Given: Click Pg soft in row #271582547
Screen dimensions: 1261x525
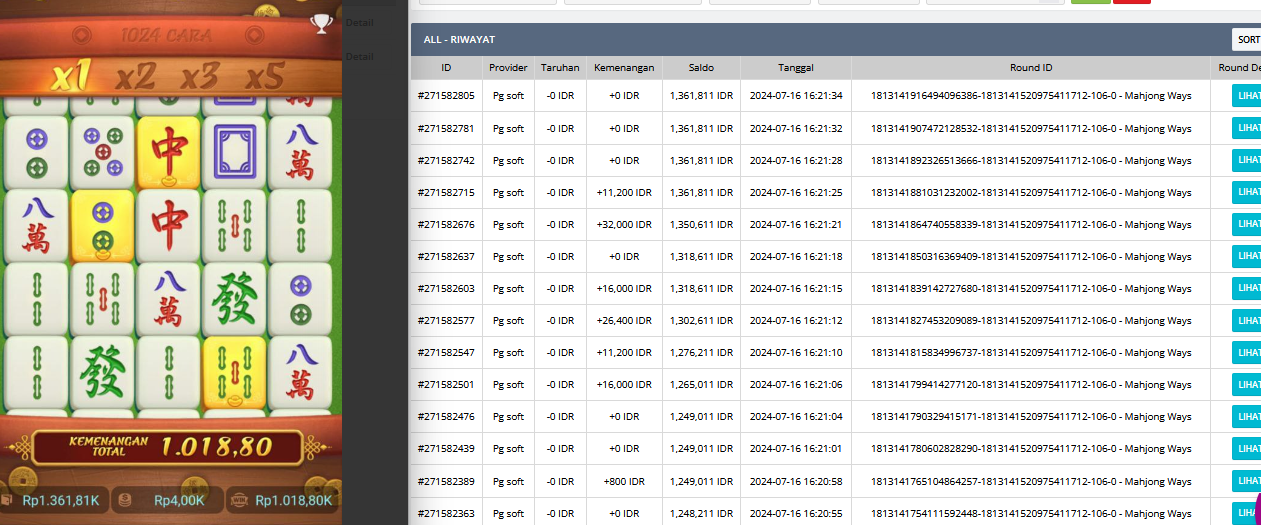Looking at the screenshot, I should [508, 353].
